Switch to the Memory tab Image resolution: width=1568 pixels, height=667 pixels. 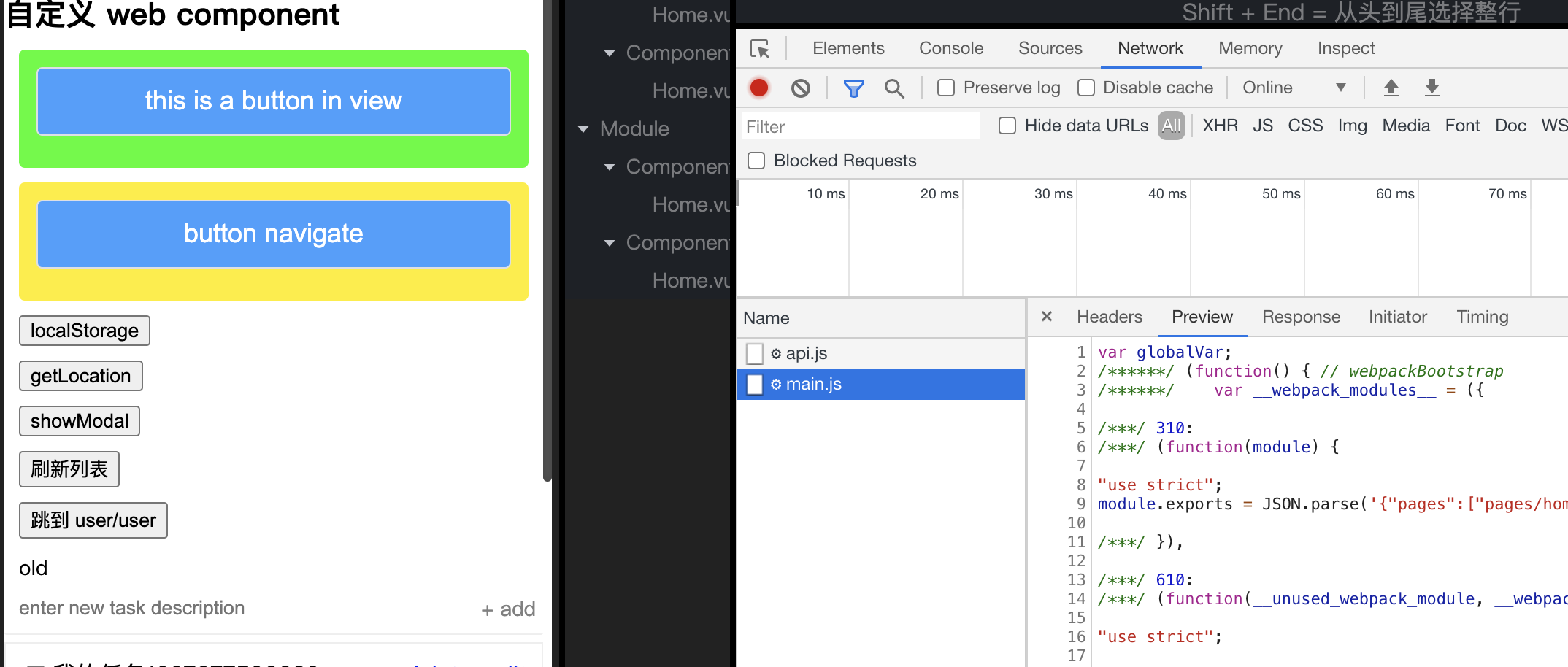tap(1250, 48)
